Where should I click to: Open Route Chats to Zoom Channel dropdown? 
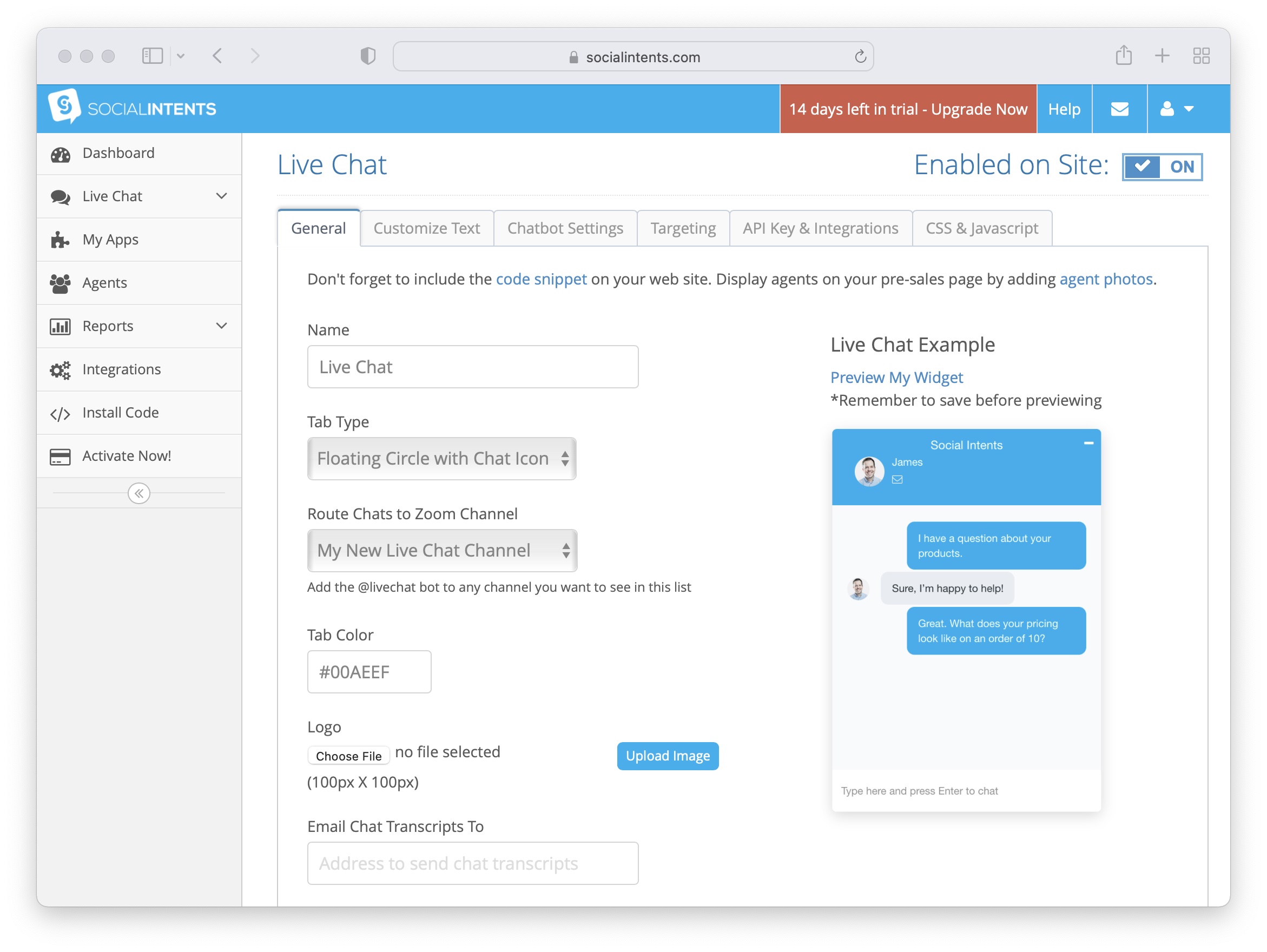coord(441,551)
